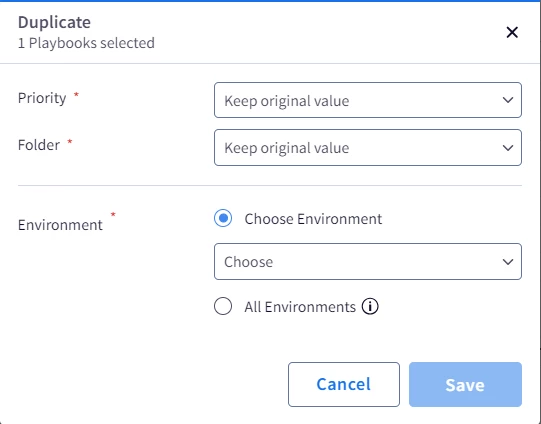Cancel the playbook duplication
Viewport: 541px width, 424px height.
344,384
